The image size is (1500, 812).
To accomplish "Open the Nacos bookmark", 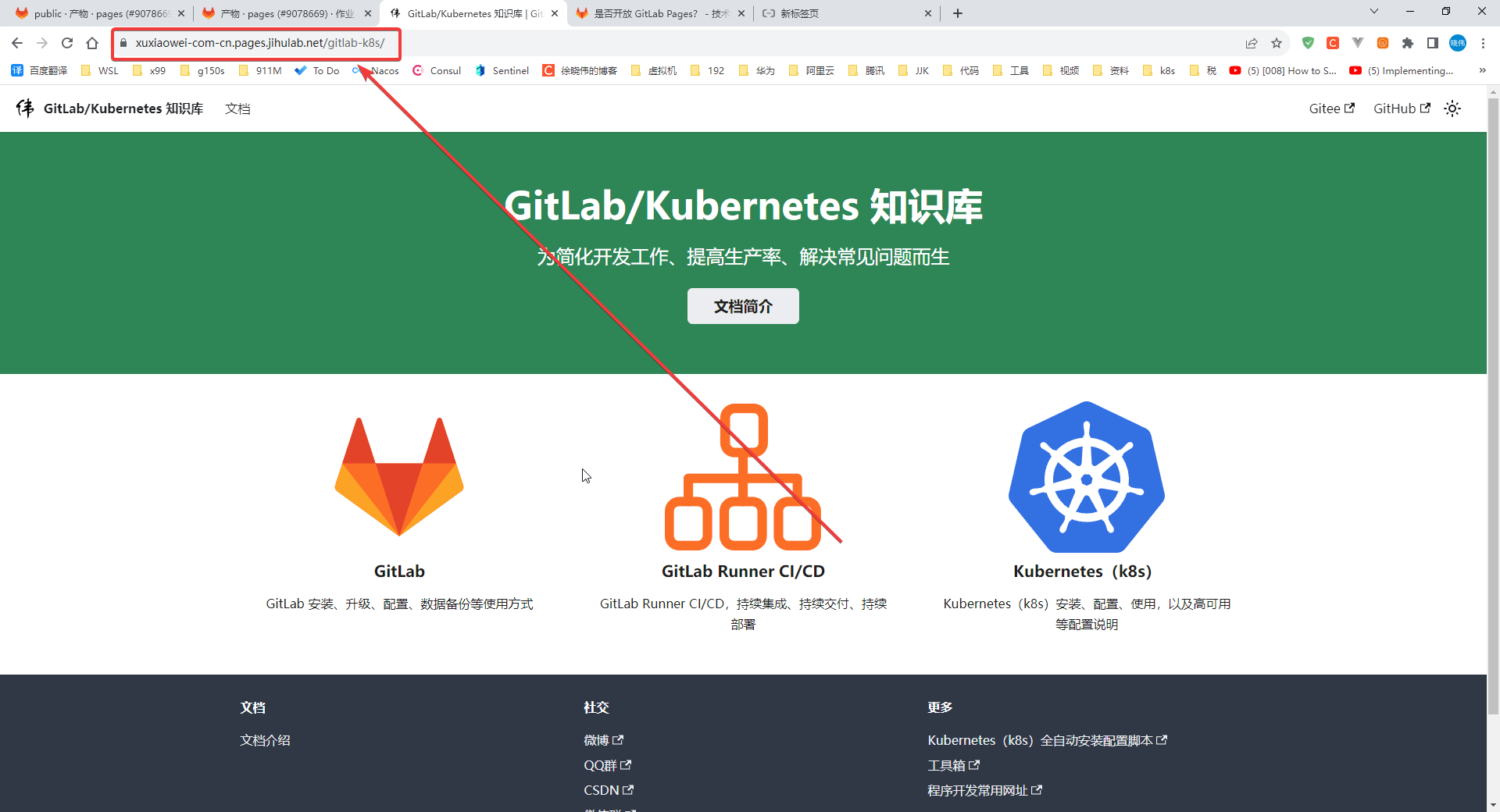I will pyautogui.click(x=376, y=70).
